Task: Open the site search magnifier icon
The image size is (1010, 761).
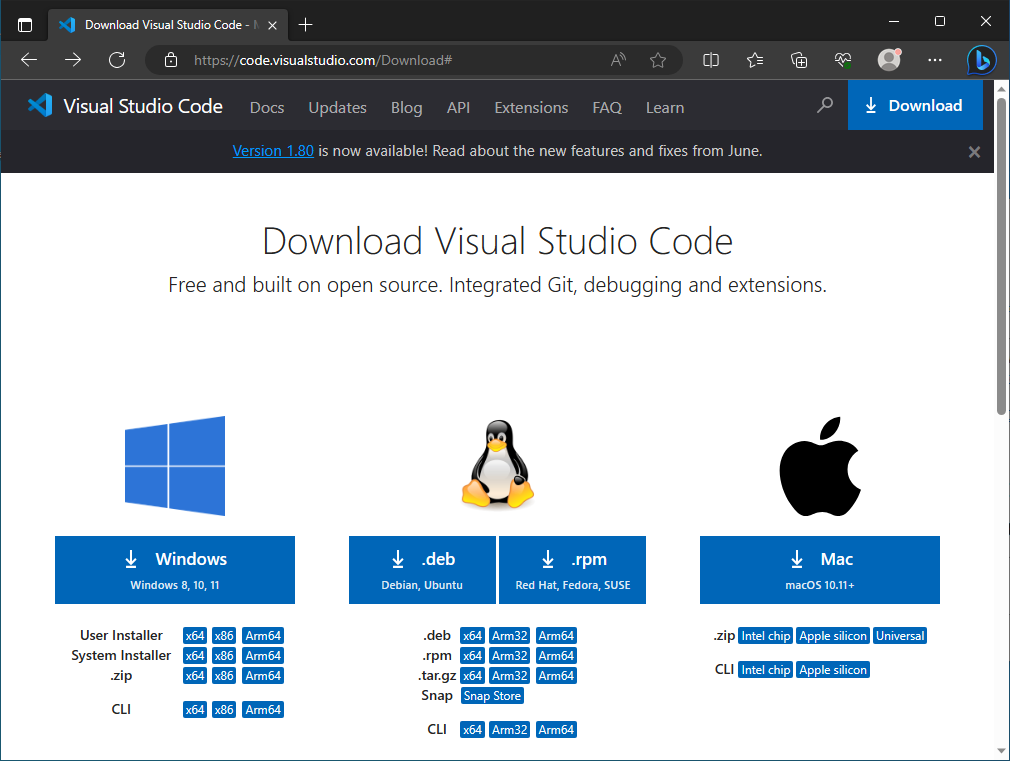Action: pyautogui.click(x=825, y=105)
